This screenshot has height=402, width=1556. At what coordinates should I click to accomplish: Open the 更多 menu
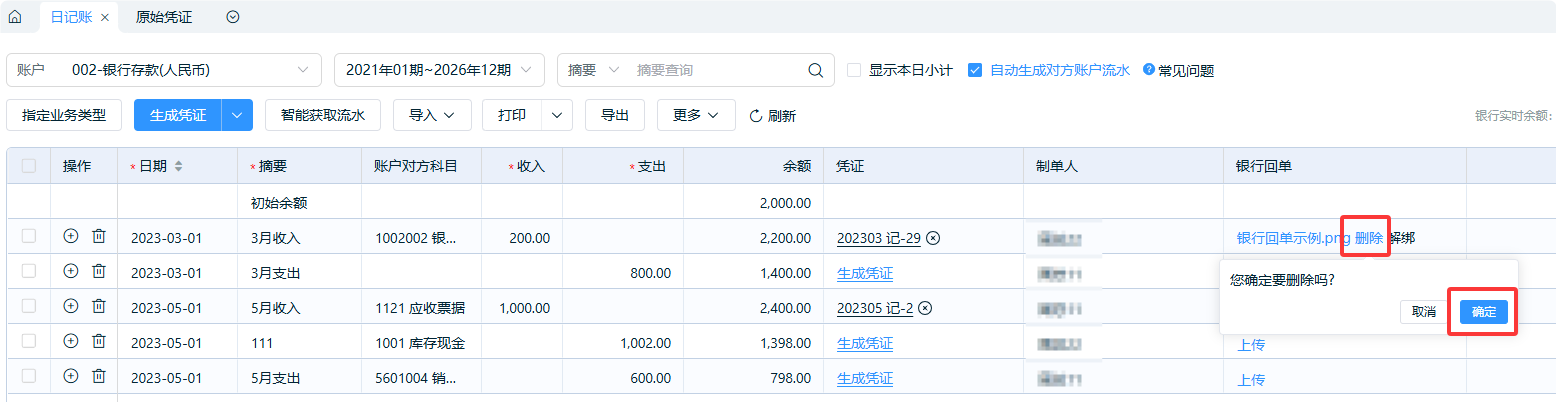click(696, 115)
